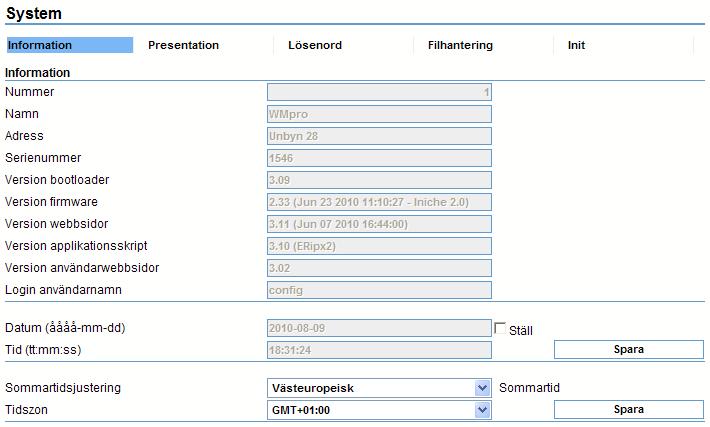Screen dimensions: 710x427
Task: Click the Version användarwebbsidor label
Action: pyautogui.click(x=82, y=268)
